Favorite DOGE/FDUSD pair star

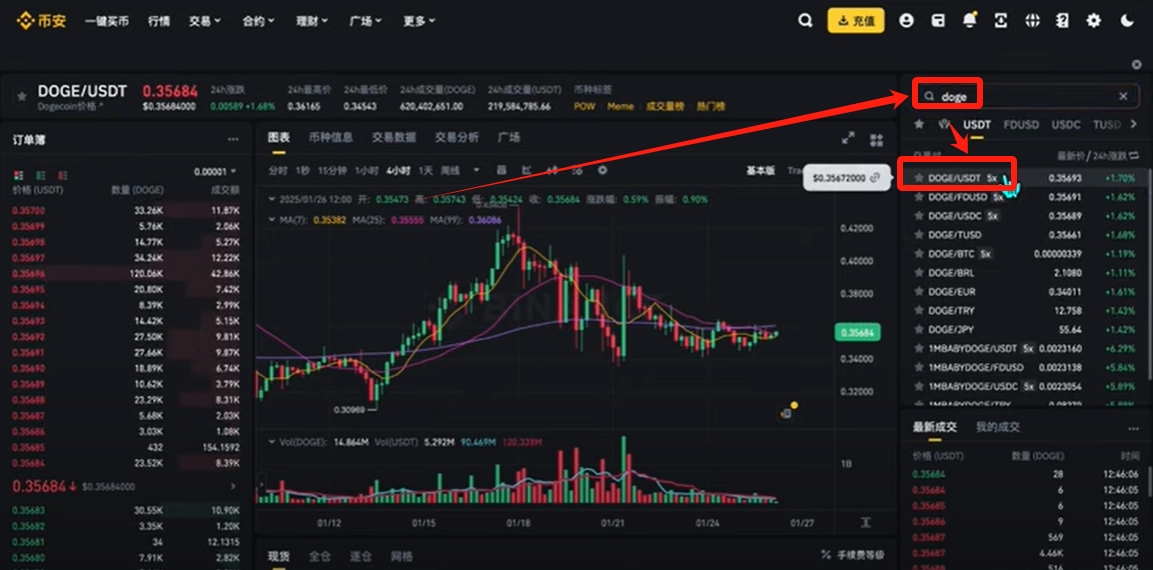click(918, 197)
